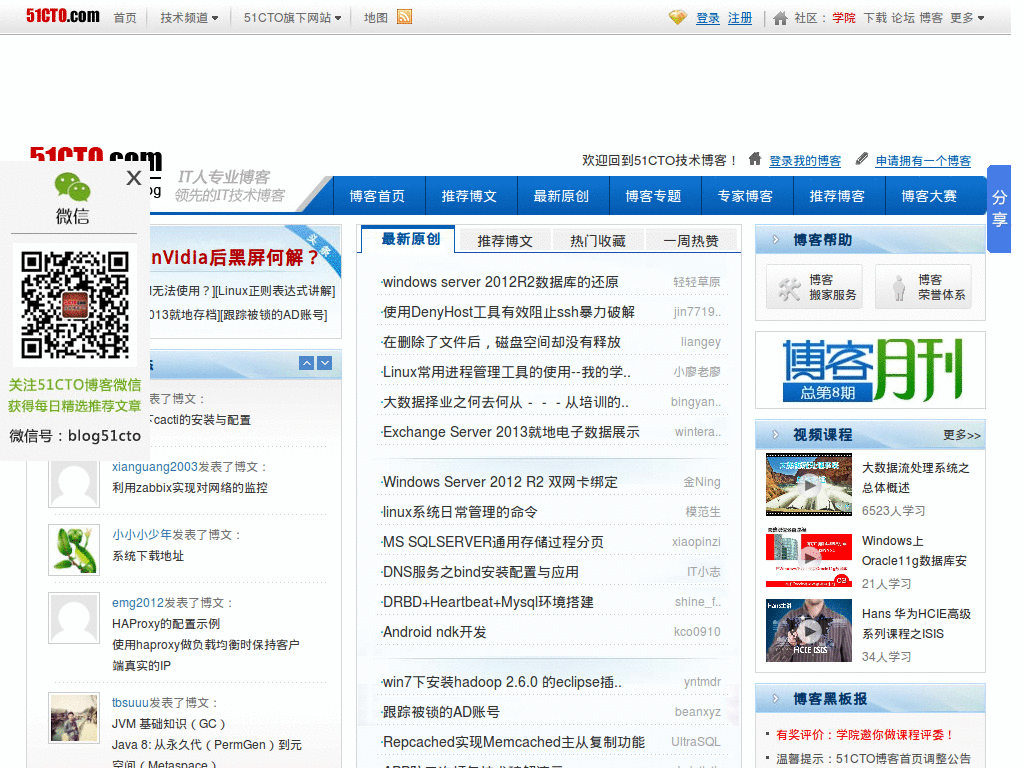
Task: Open 推荐博客 in navigation bar
Action: coord(837,196)
